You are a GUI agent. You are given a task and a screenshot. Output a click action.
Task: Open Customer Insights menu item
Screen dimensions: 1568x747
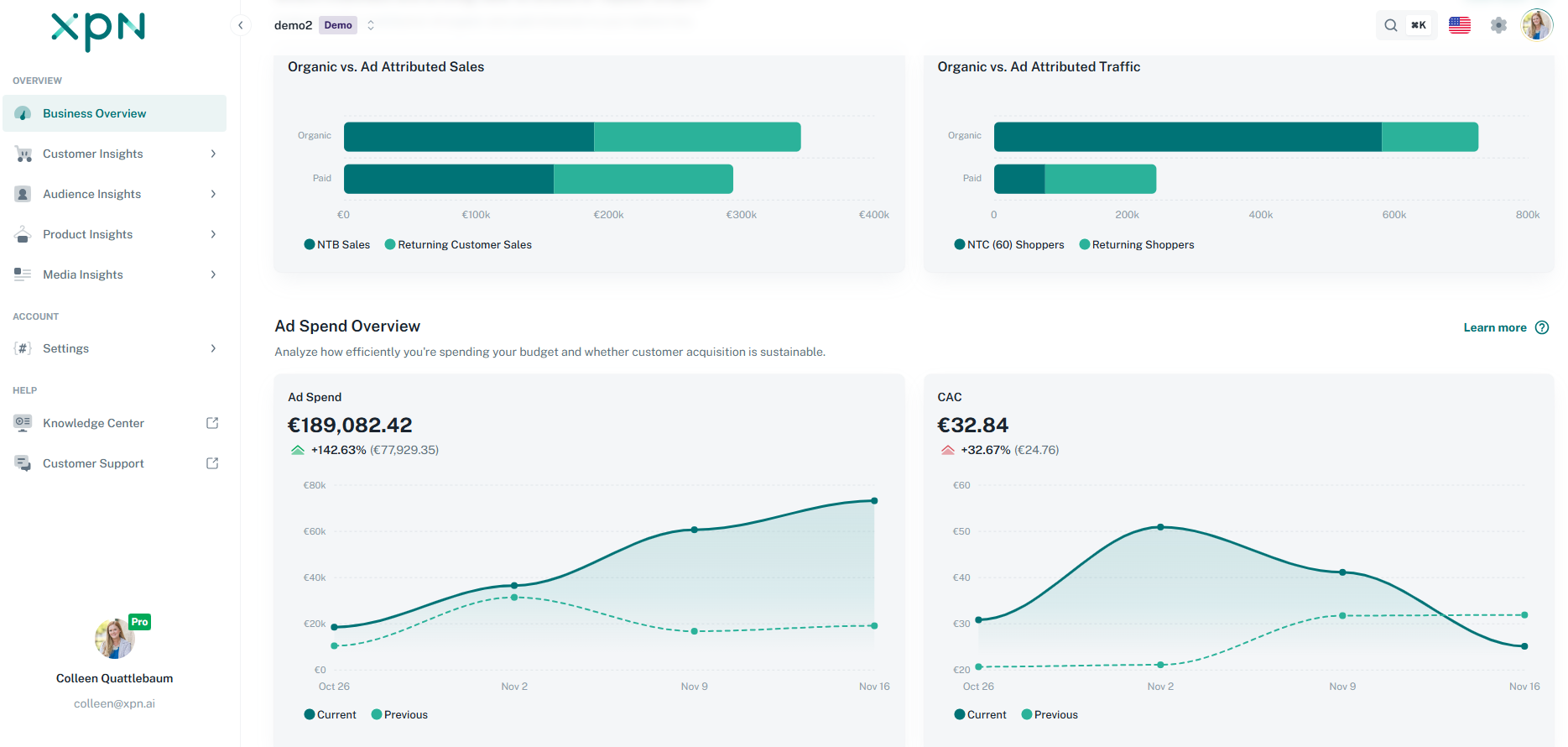click(115, 154)
